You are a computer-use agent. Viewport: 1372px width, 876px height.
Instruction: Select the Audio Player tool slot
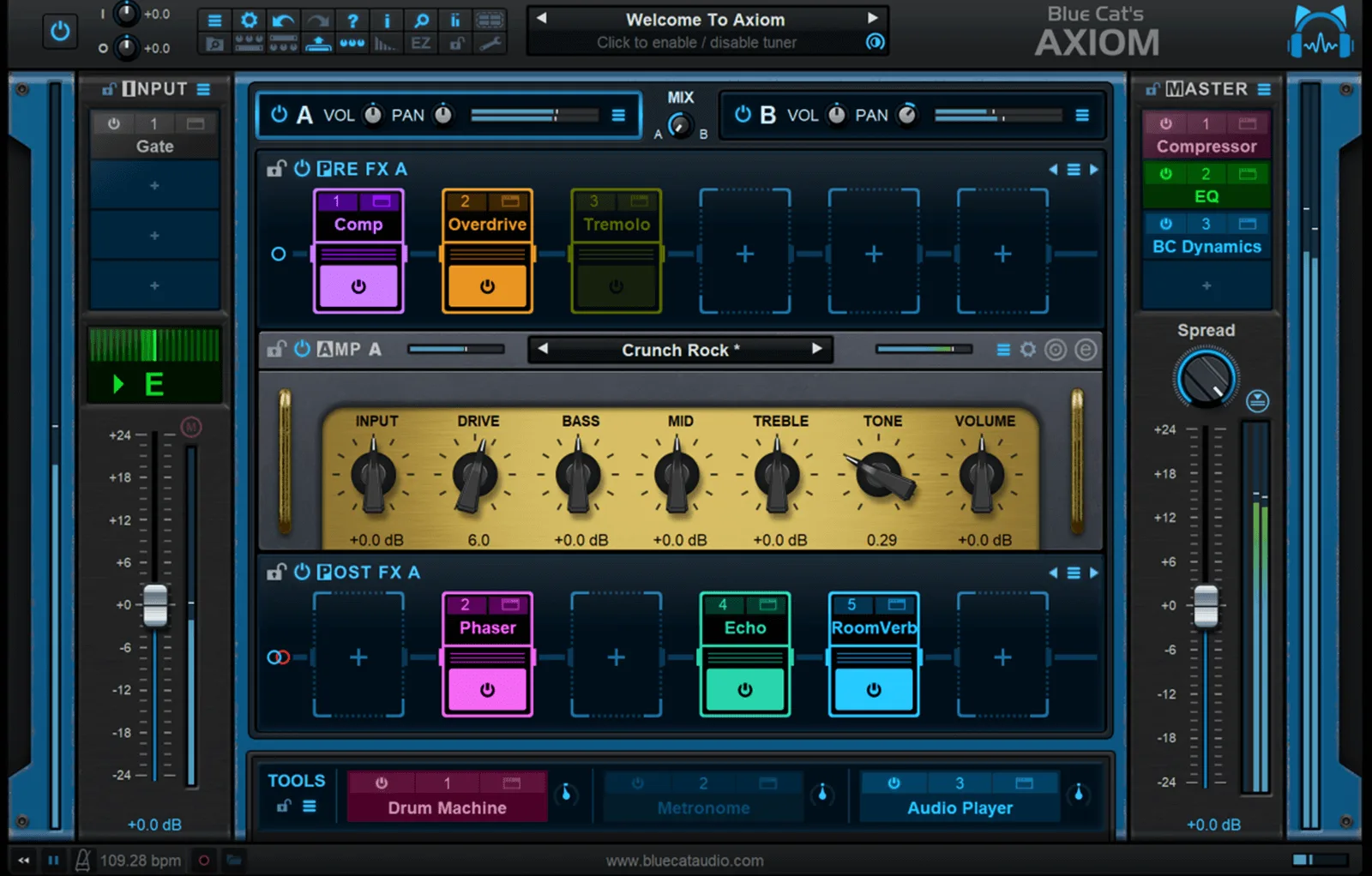(x=959, y=807)
